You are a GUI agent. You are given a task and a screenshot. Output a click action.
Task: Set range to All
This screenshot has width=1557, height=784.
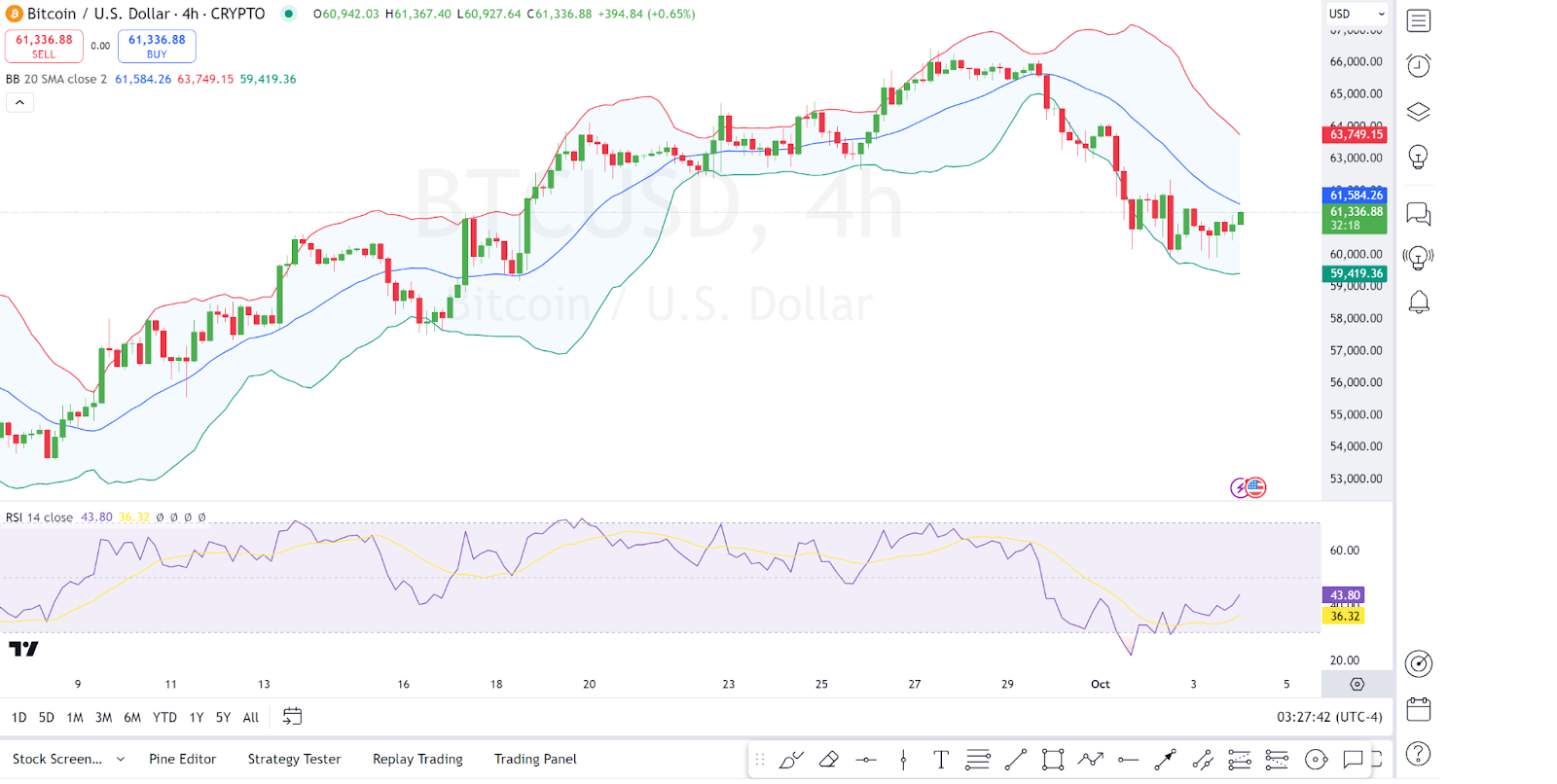pyautogui.click(x=251, y=718)
